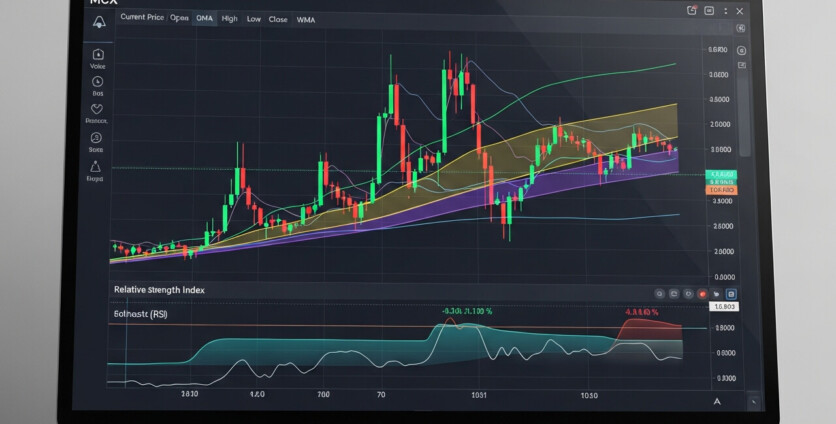Click the notification icon with red dot

692,10
